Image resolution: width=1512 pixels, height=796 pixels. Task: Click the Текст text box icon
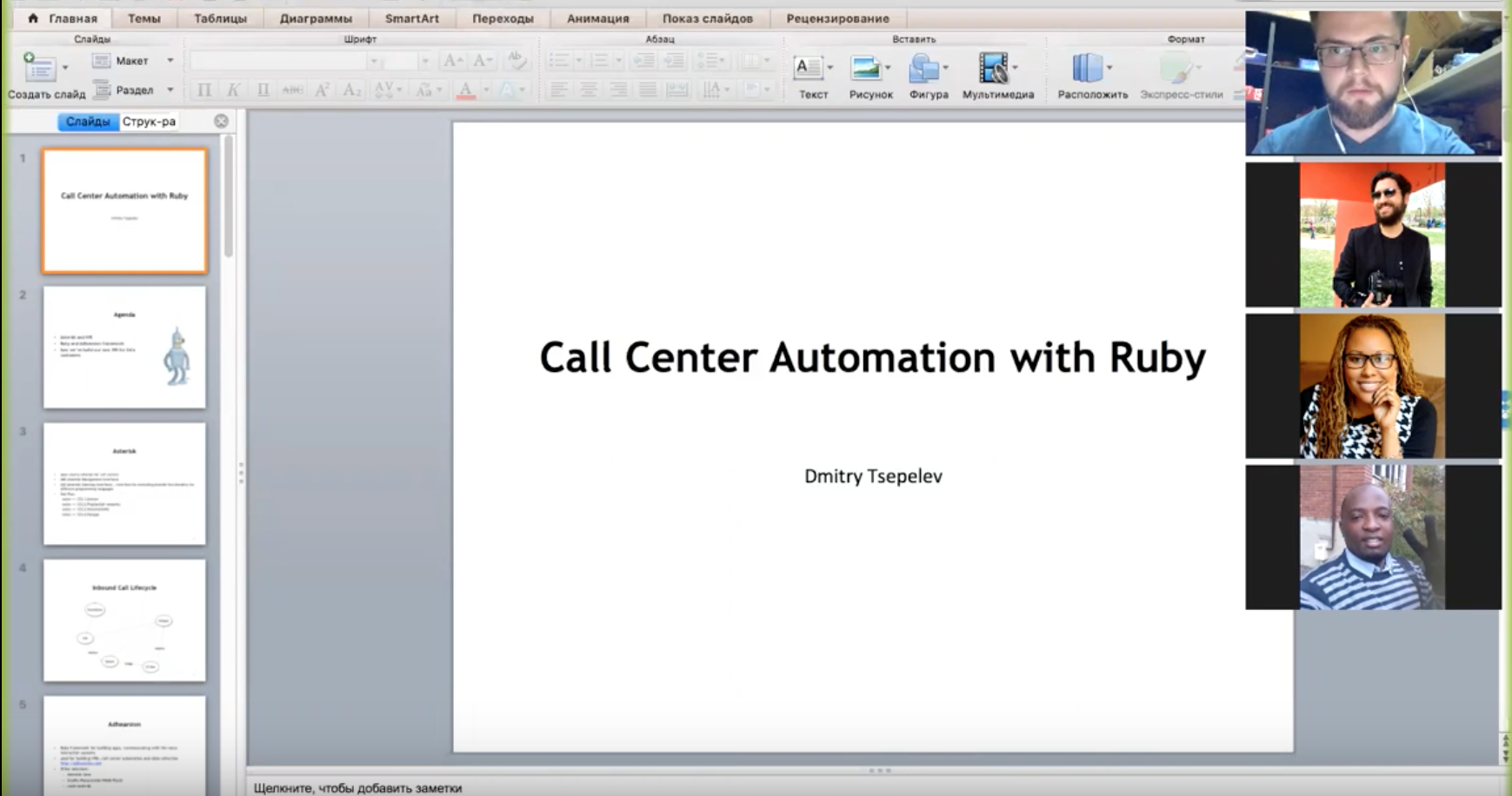(x=809, y=67)
